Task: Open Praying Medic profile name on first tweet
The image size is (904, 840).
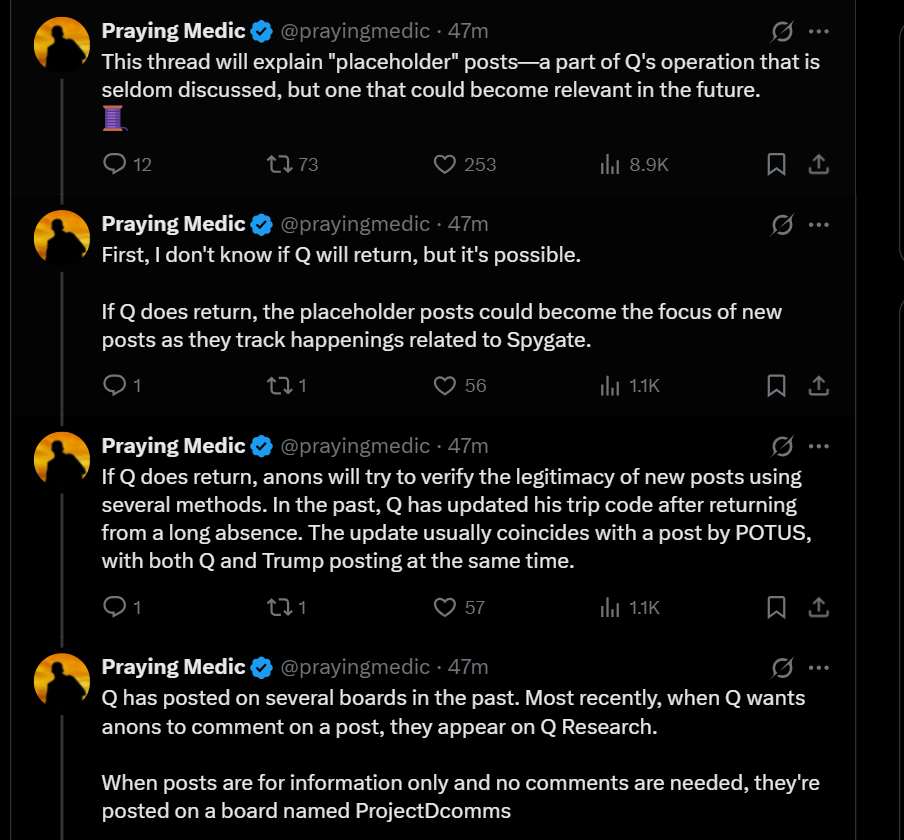Action: [x=173, y=31]
